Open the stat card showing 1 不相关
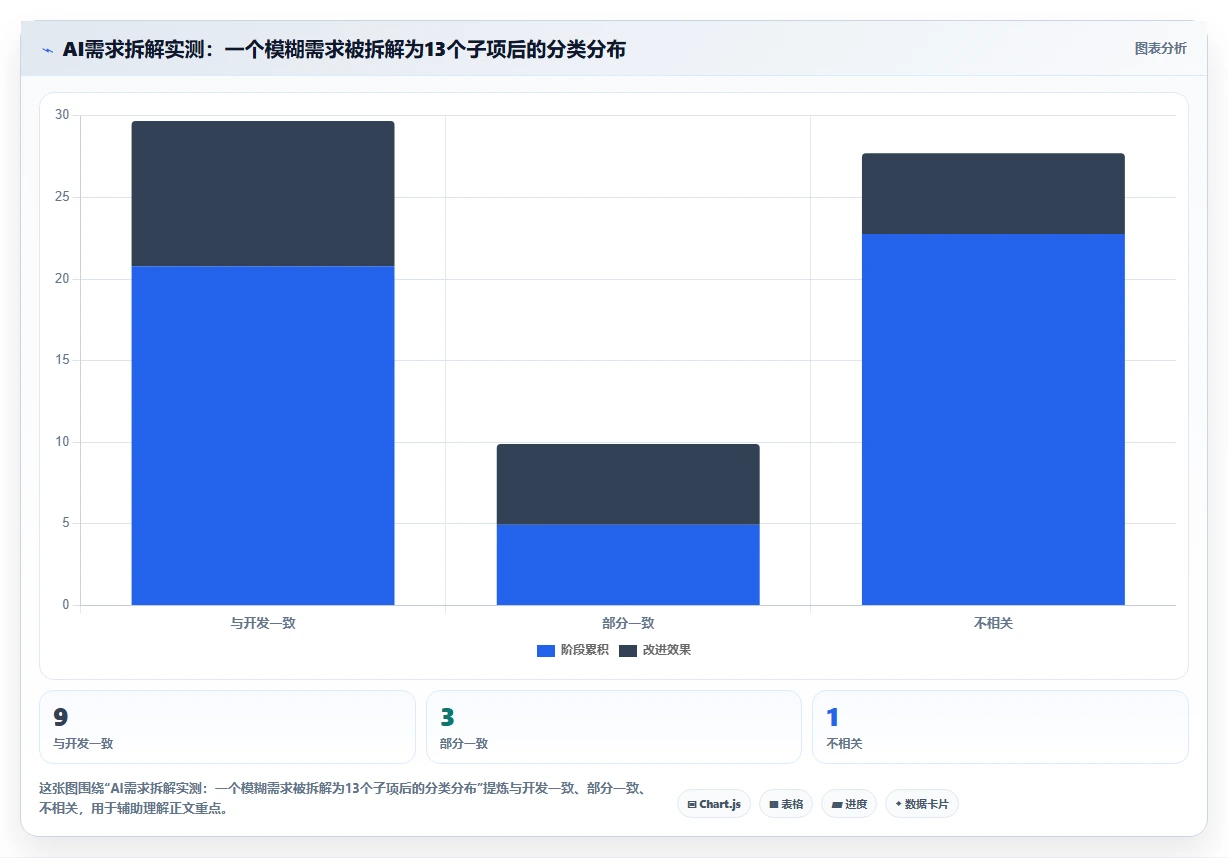 pos(1000,727)
